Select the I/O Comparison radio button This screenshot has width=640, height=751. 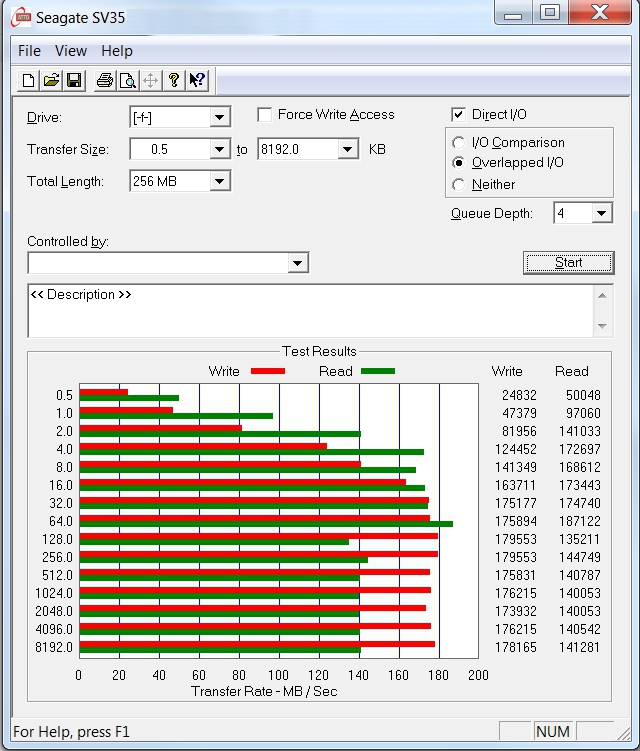pos(459,143)
